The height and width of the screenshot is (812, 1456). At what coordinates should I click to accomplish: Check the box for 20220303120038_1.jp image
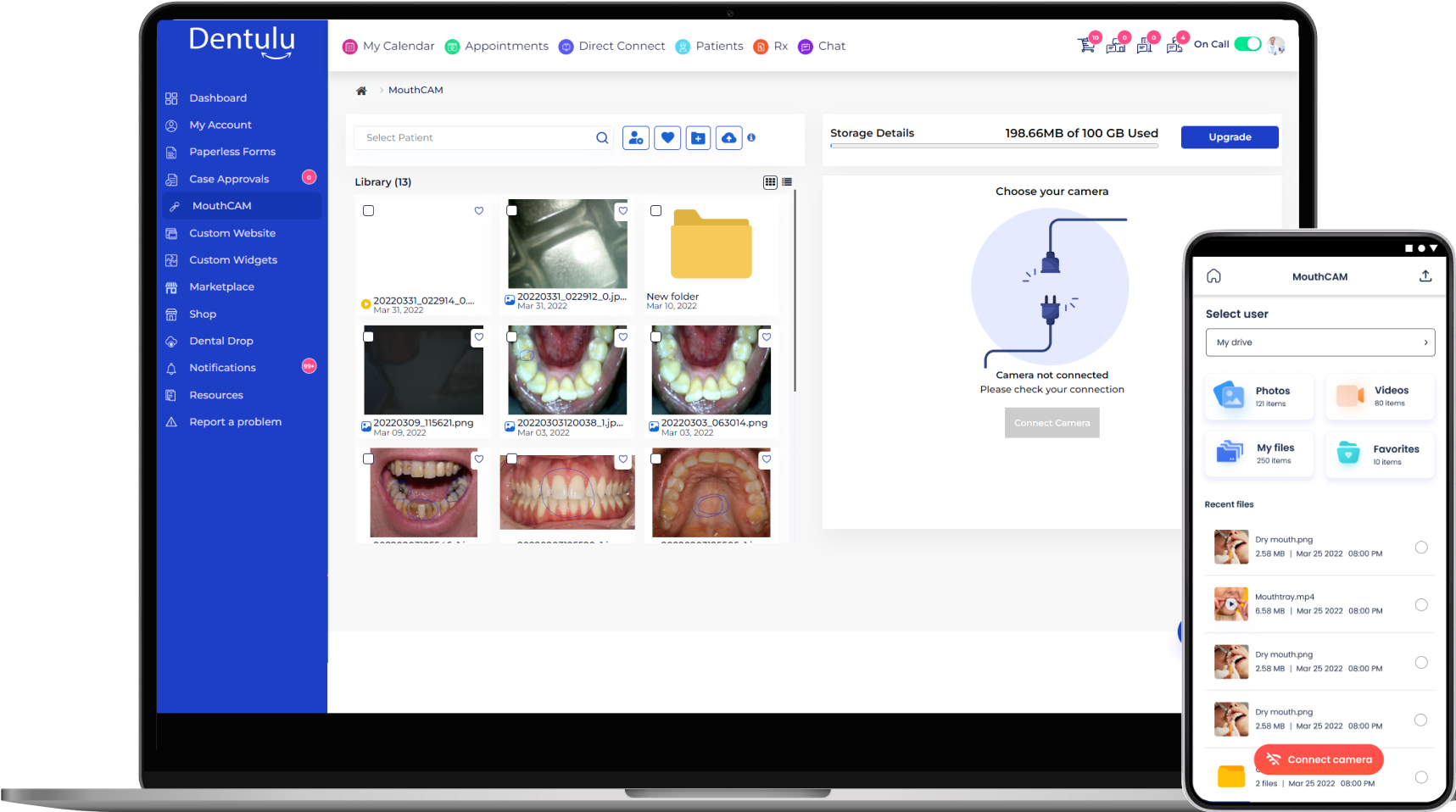pyautogui.click(x=512, y=337)
